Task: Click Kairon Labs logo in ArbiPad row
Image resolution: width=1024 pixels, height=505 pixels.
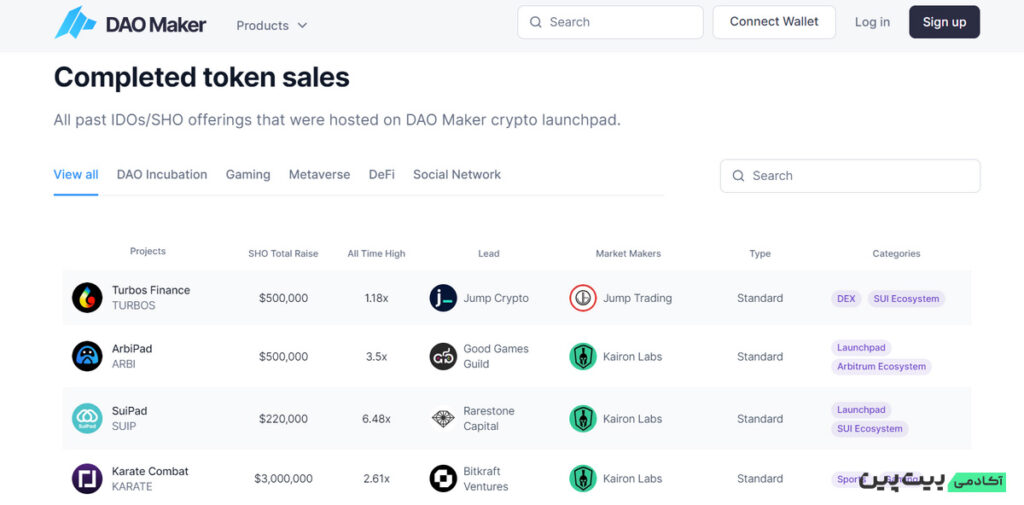Action: coord(583,356)
